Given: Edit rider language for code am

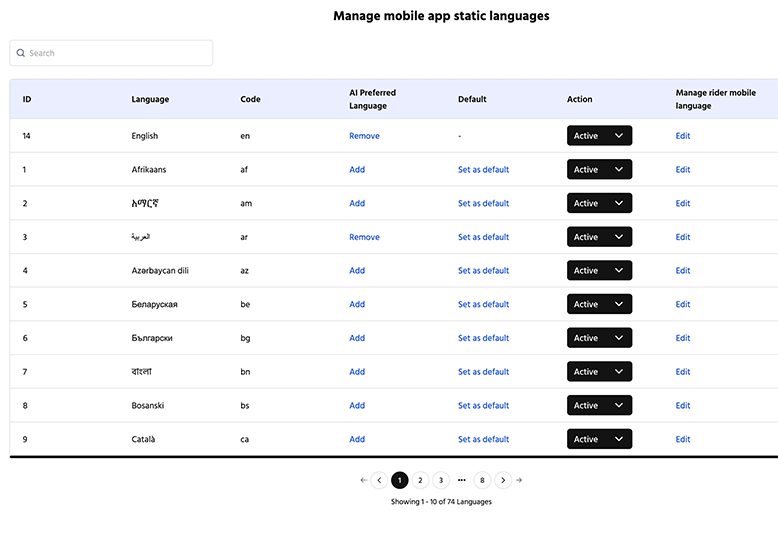Looking at the screenshot, I should [683, 203].
